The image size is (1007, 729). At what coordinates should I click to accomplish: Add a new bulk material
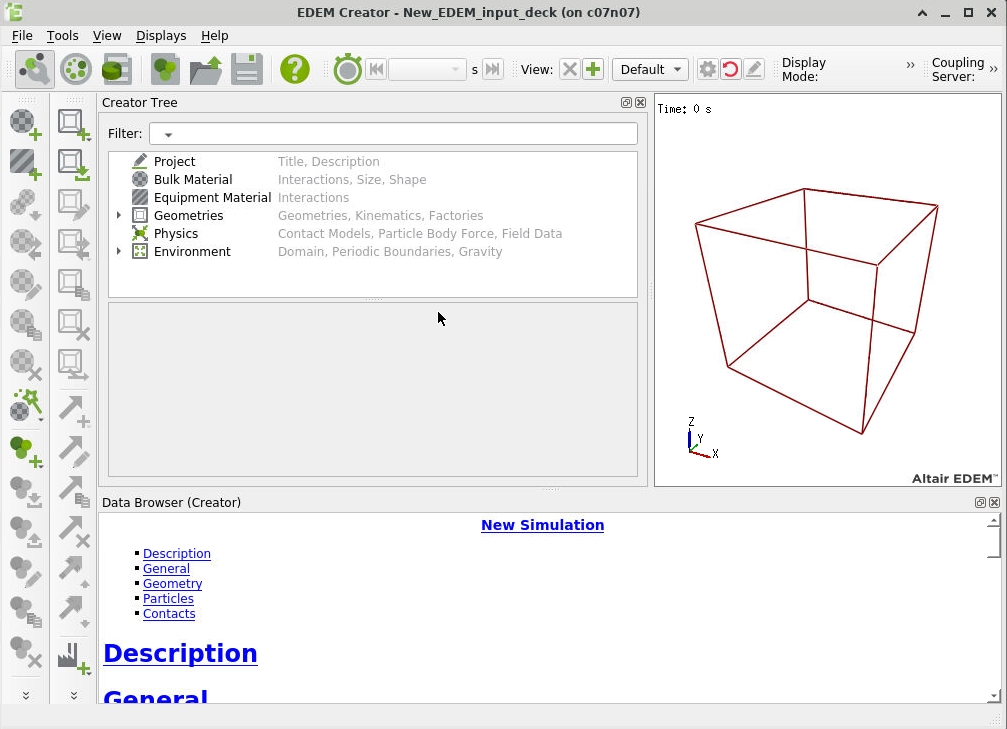coord(26,124)
